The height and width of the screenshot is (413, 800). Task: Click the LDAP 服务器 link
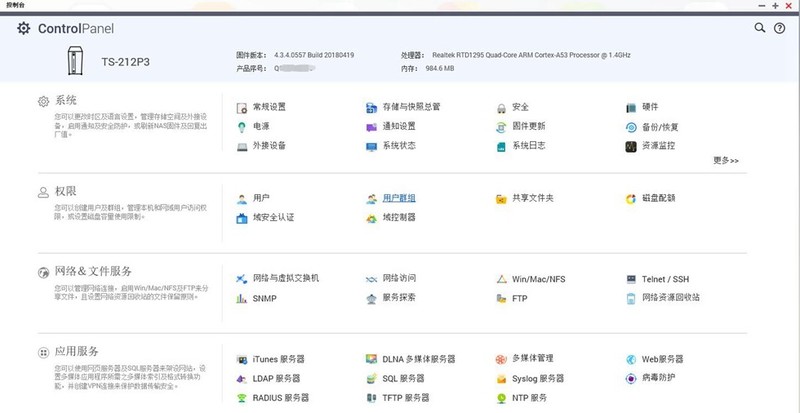tap(276, 379)
